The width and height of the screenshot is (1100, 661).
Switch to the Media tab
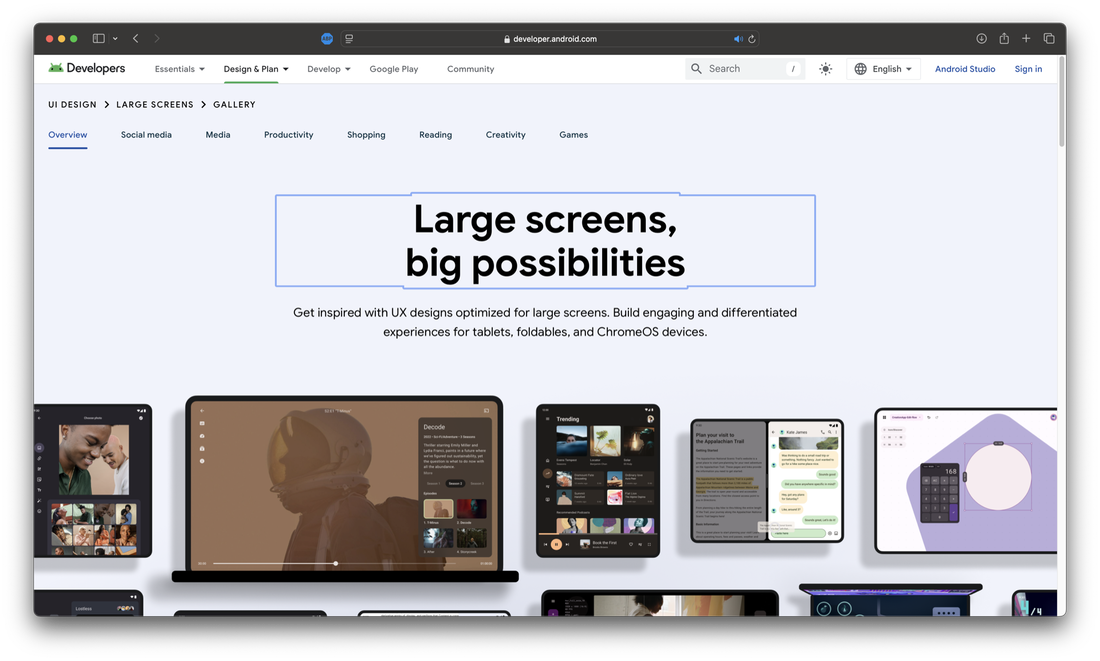[217, 135]
